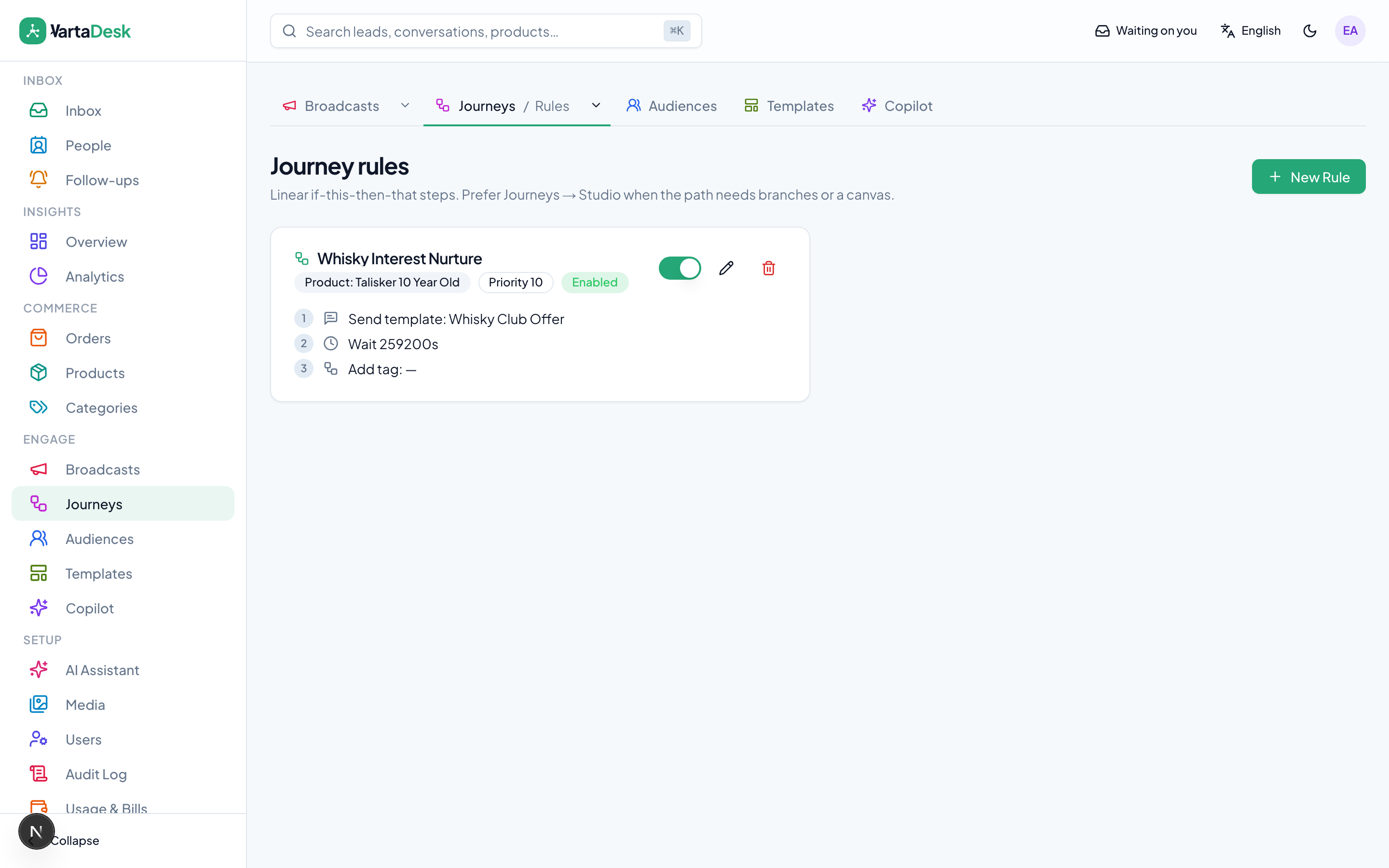This screenshot has width=1389, height=868.
Task: Open Analytics in the sidebar
Action: point(123,277)
